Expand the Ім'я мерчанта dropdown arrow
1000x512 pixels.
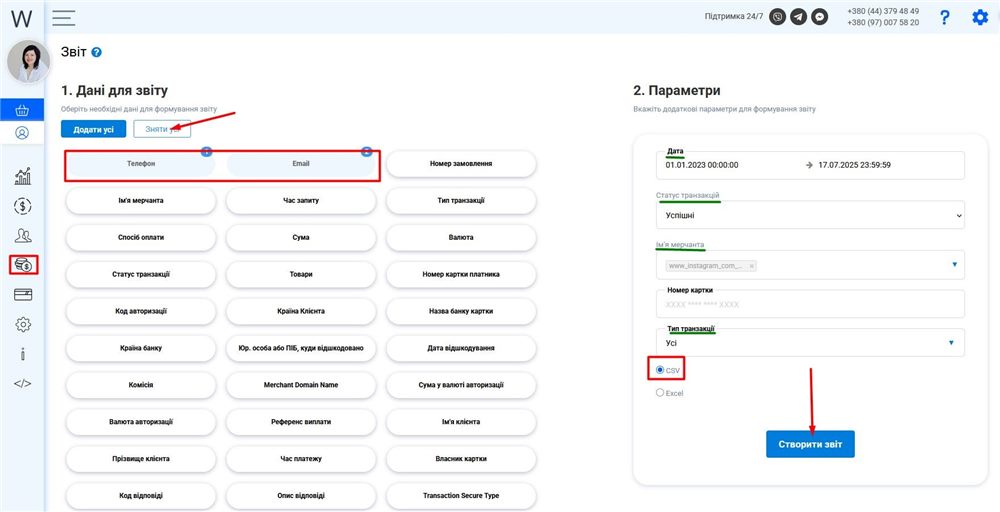(955, 264)
